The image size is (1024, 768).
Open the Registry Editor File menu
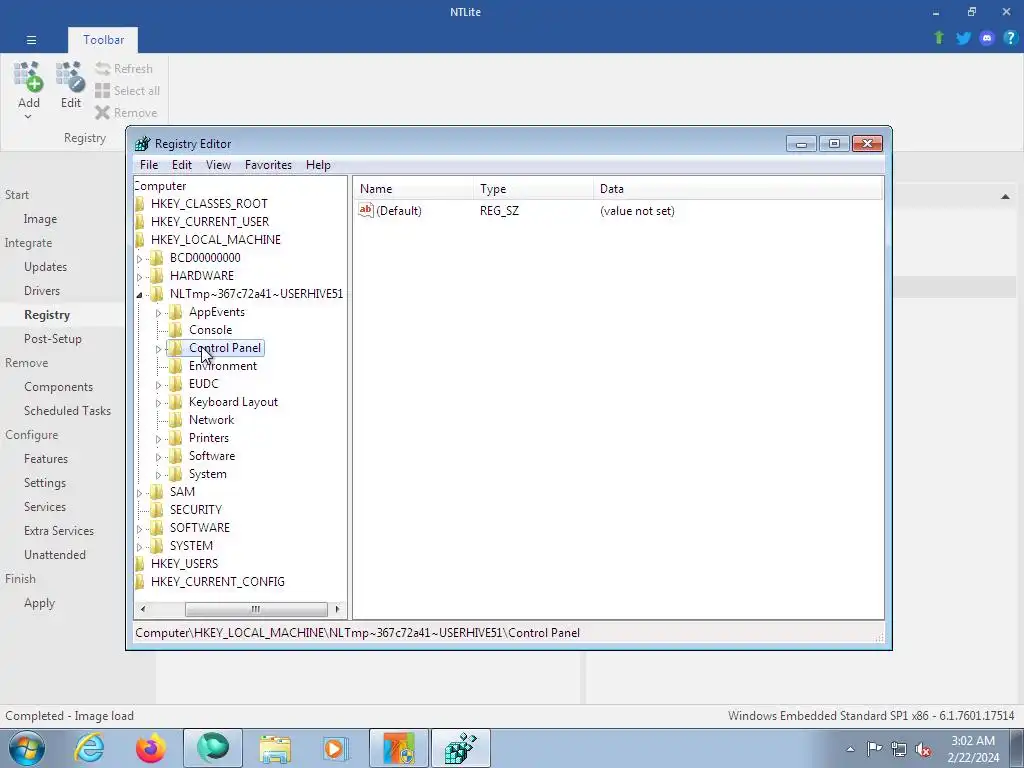tap(149, 165)
